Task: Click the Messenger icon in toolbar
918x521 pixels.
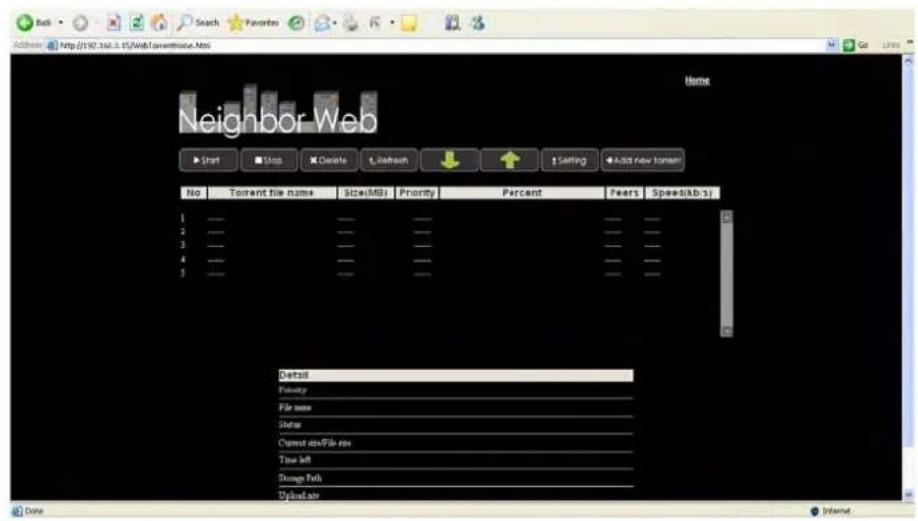Action: (478, 23)
